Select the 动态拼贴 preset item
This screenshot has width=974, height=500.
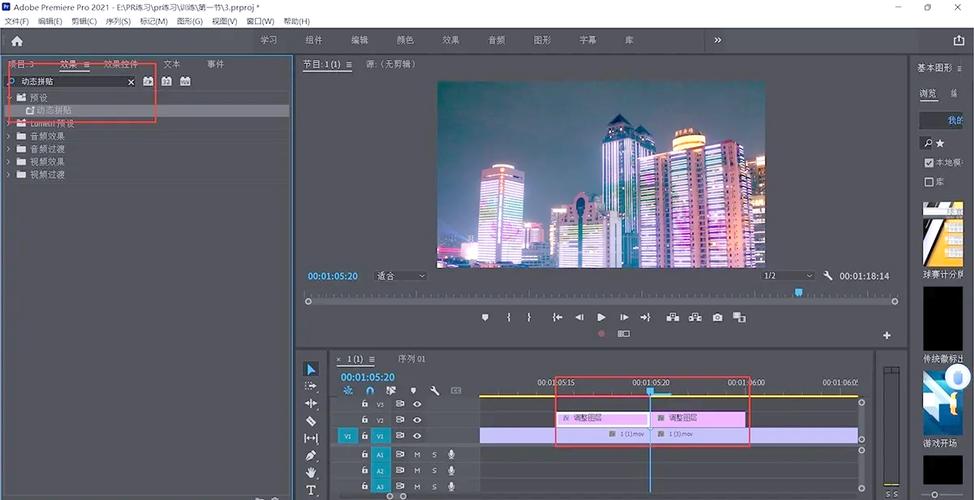[x=147, y=111]
